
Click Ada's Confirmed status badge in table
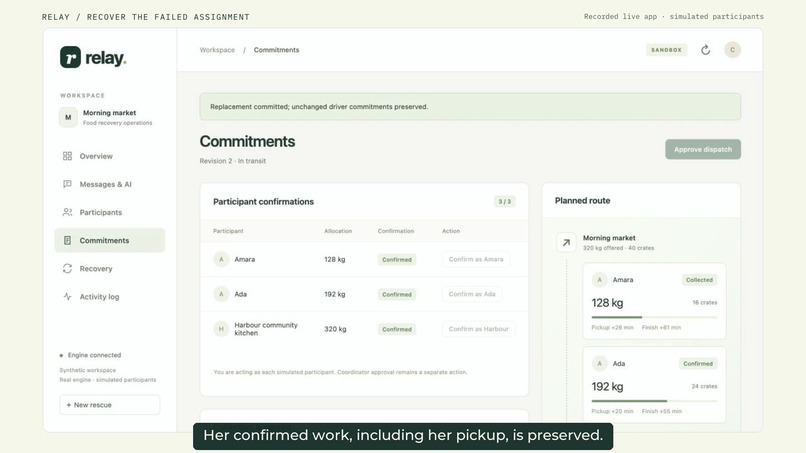[397, 295]
